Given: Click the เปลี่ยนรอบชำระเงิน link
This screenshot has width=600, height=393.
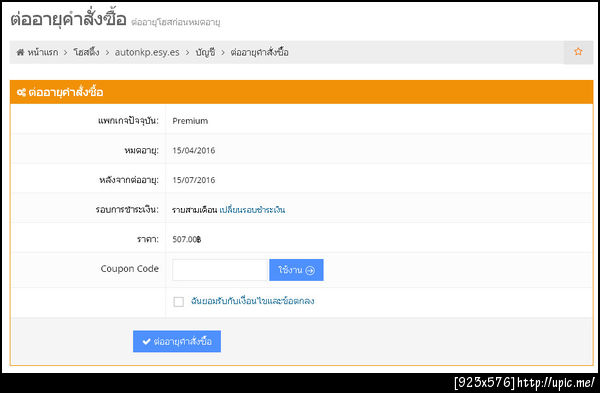Looking at the screenshot, I should tap(252, 210).
